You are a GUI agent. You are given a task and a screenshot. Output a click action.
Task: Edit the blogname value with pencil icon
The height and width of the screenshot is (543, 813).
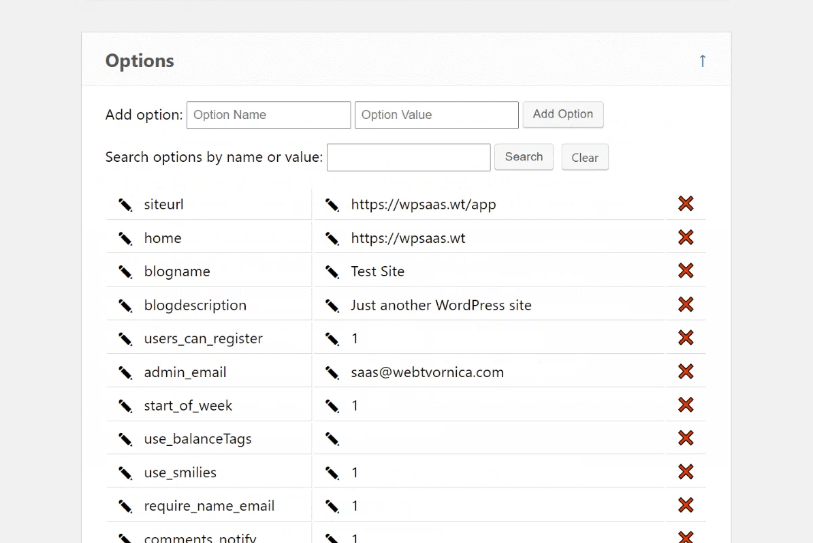pyautogui.click(x=332, y=272)
